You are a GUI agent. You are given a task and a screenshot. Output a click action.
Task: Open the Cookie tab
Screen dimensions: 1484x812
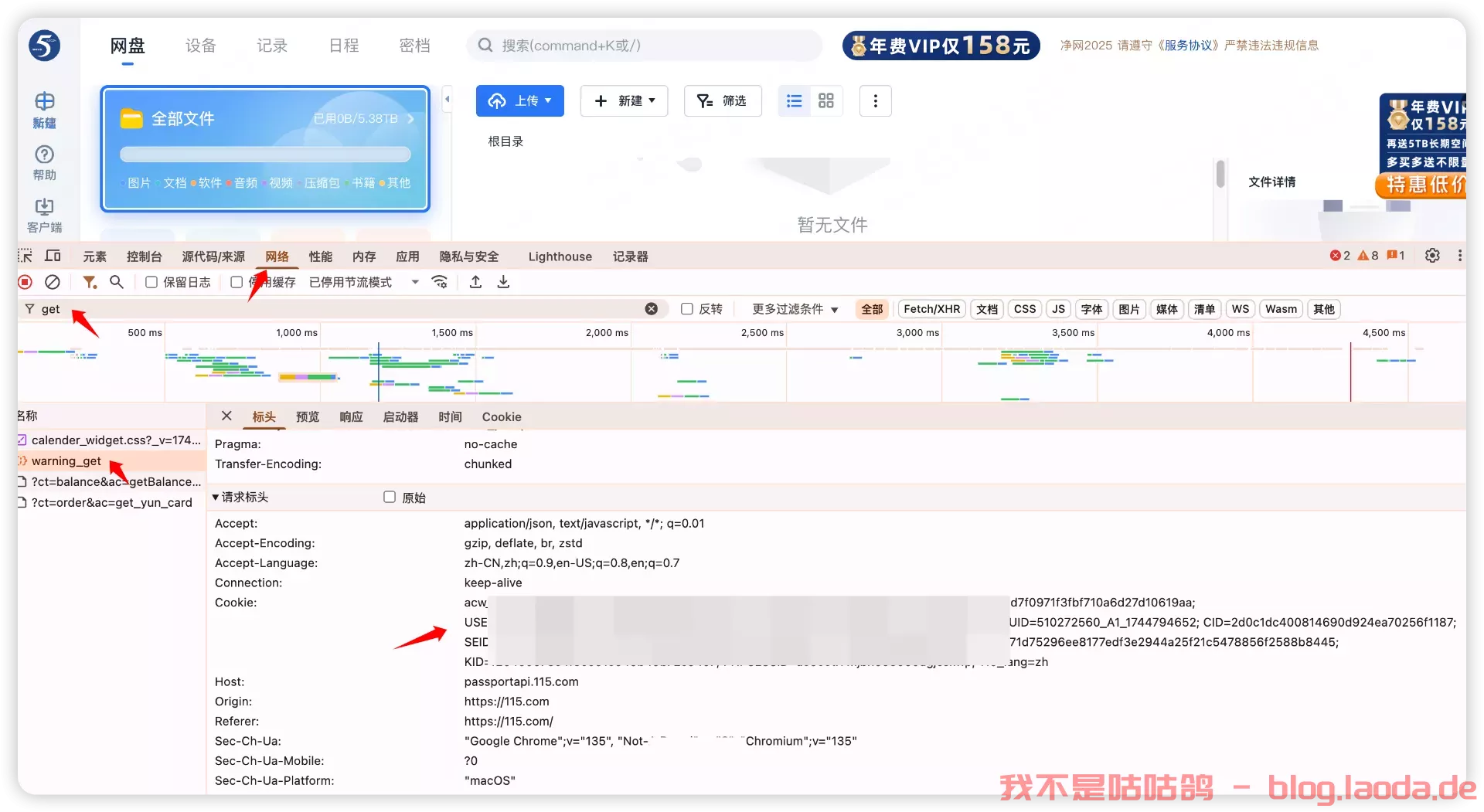(x=502, y=416)
